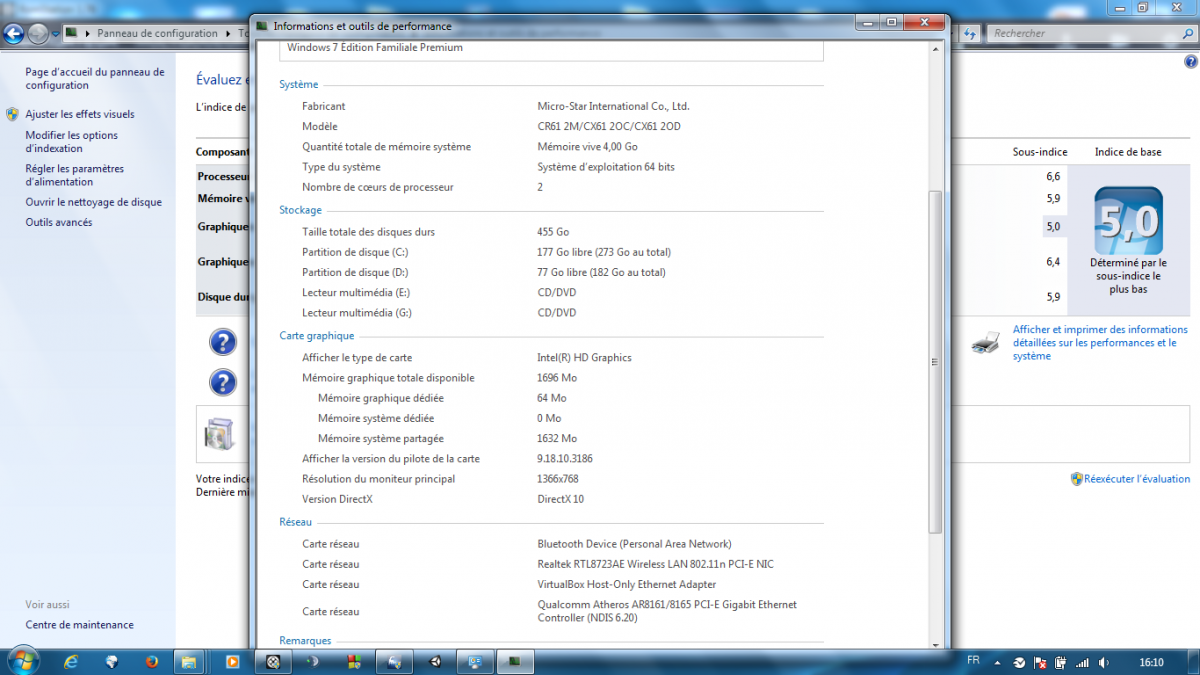Click the Realtek RTL8723AE Wireless LAN entry
This screenshot has height=675, width=1200.
[655, 564]
